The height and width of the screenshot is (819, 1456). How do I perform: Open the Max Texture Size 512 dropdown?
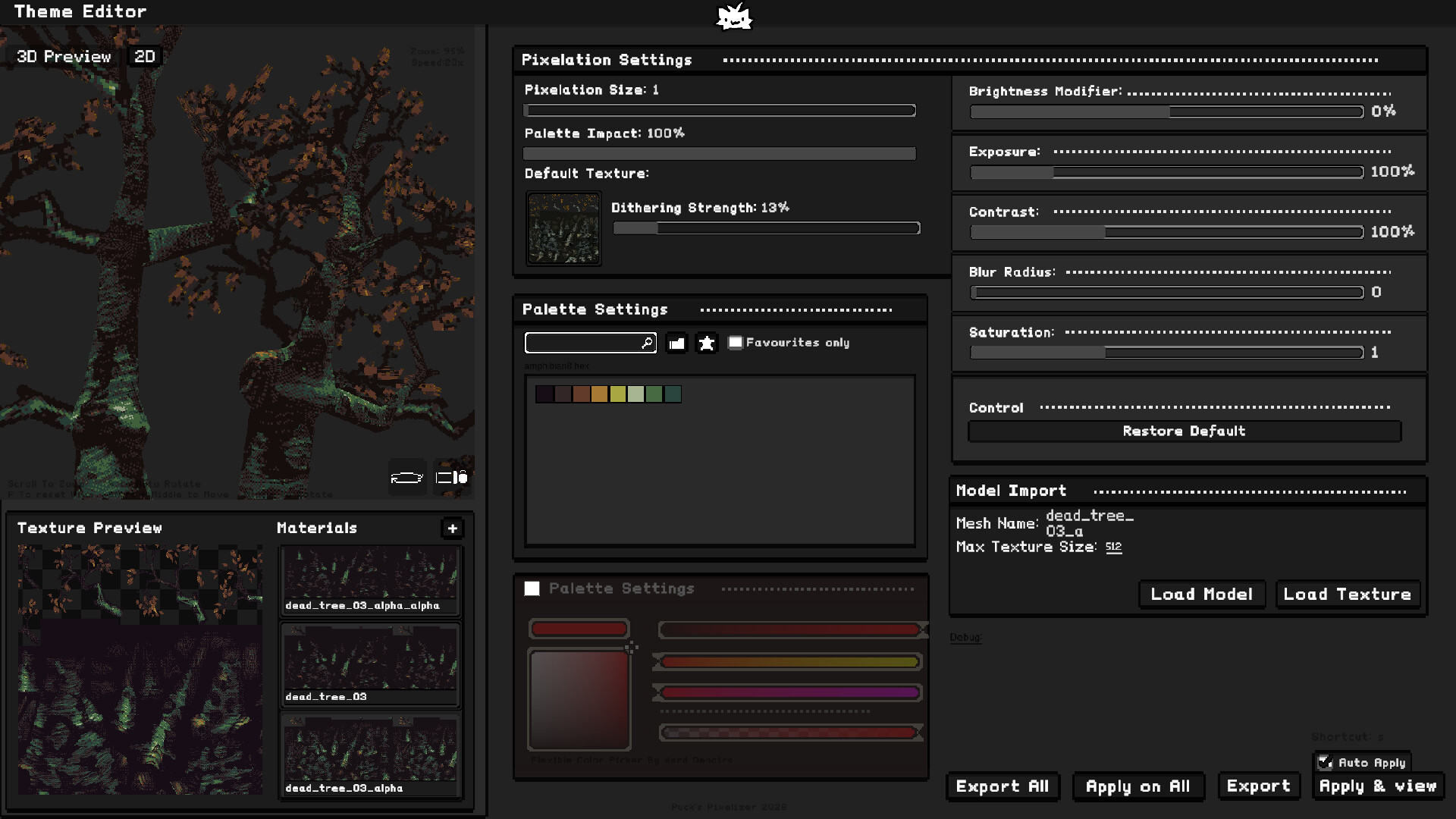[1113, 548]
